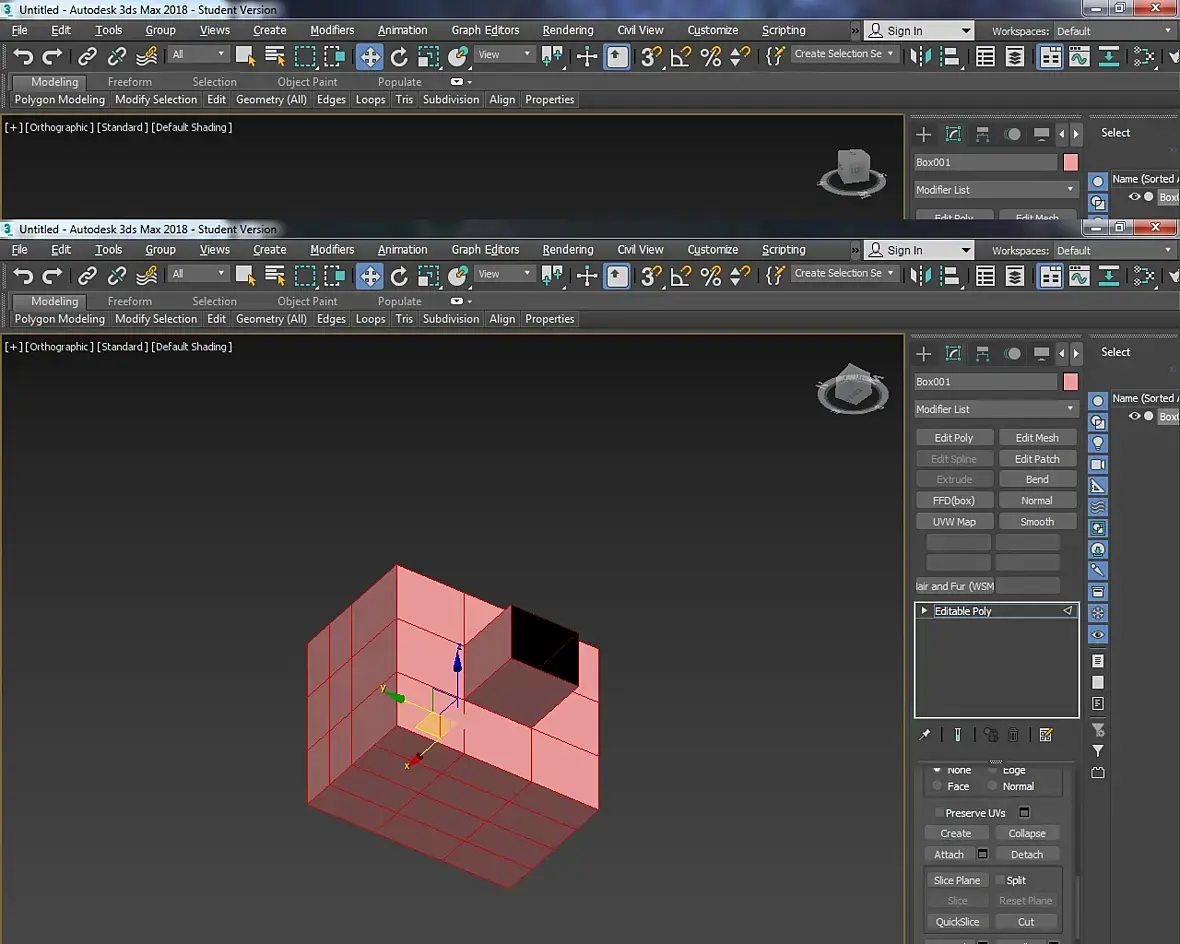Toggle Show End Result icon under the stack
Viewport: 1180px width, 944px height.
957,735
